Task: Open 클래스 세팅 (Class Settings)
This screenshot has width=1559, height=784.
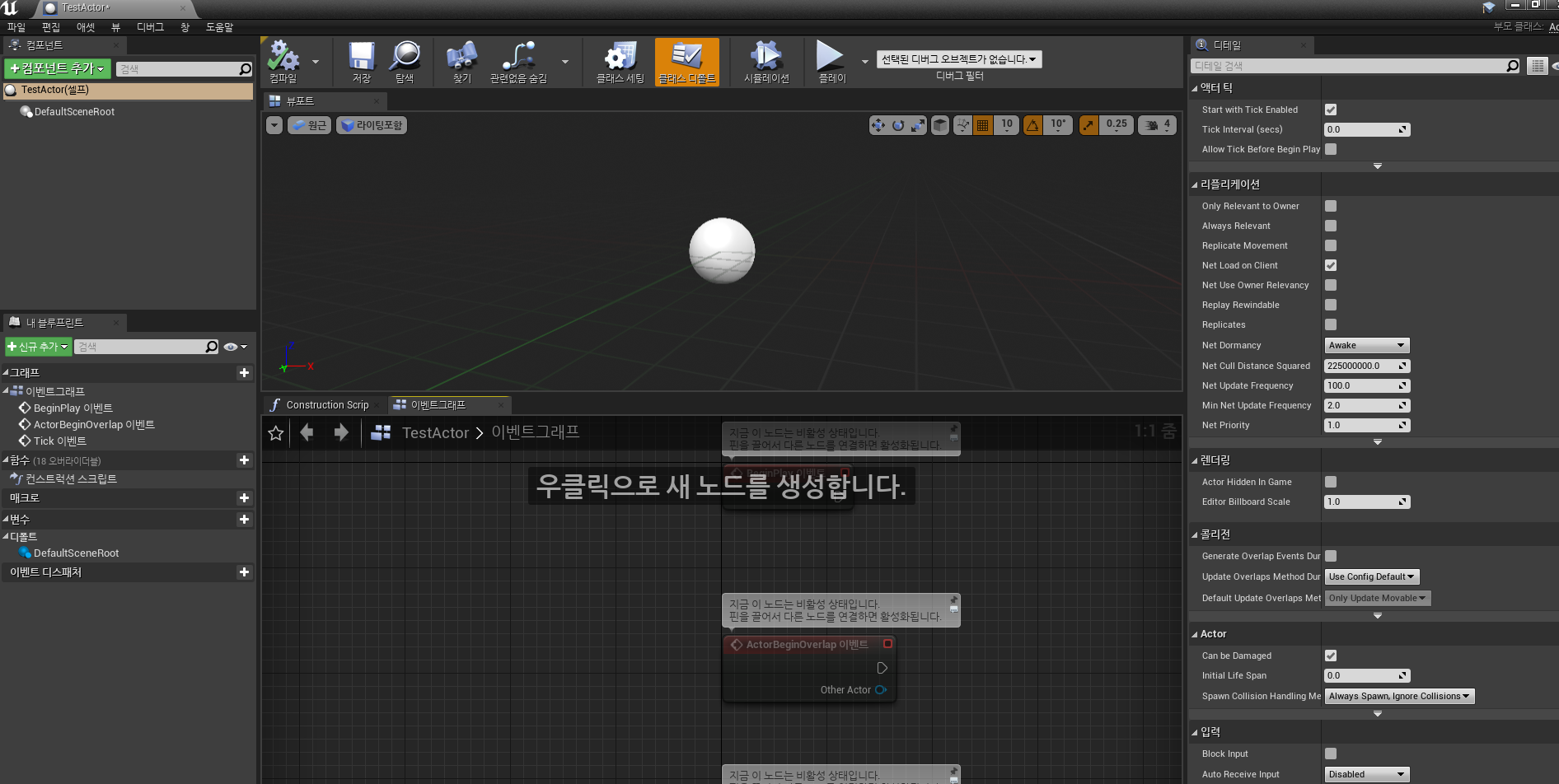Action: [620, 62]
